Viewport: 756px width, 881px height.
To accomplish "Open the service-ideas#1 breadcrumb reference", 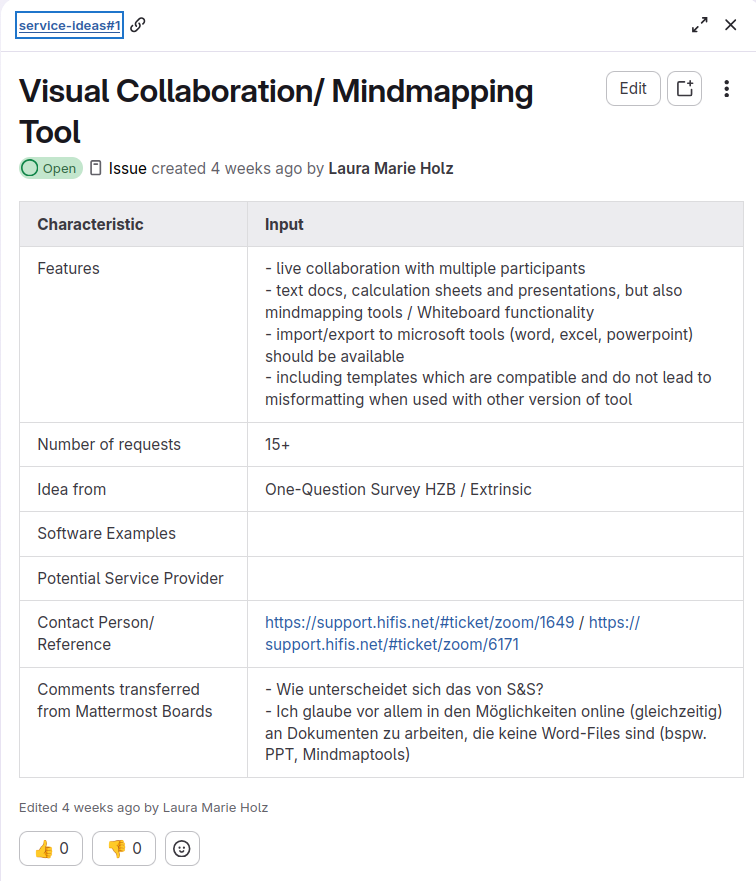I will [x=66, y=24].
